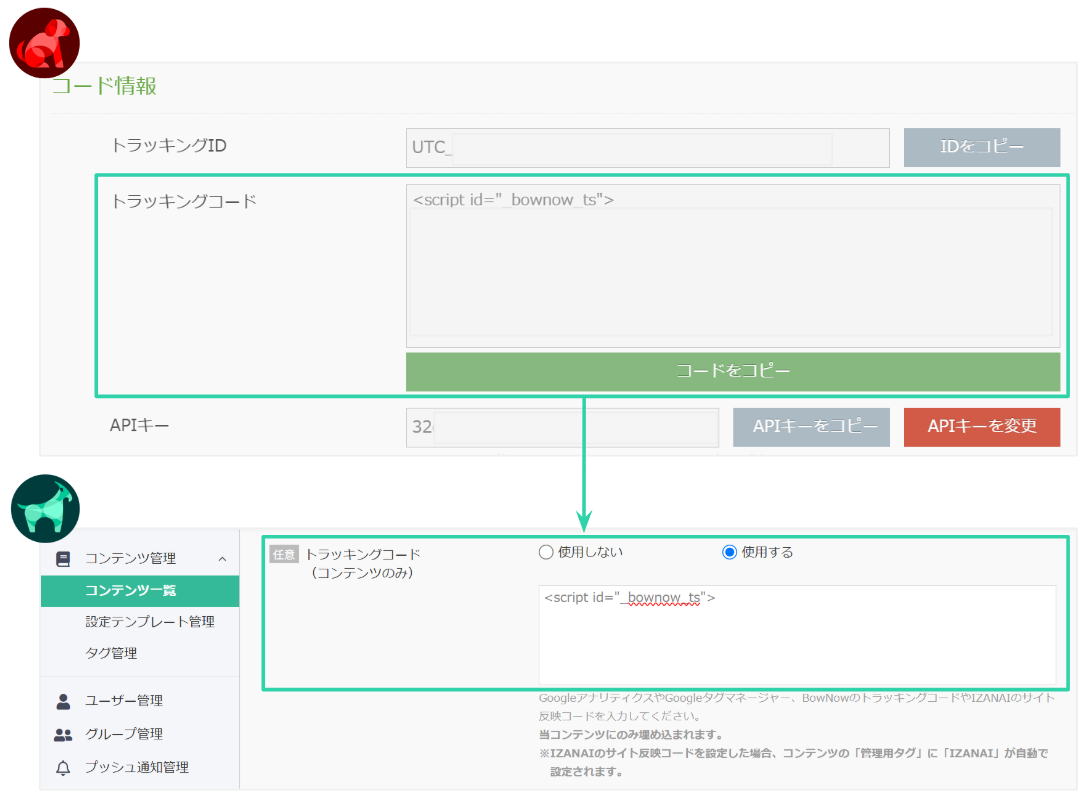Click the upper トラッキングコード script box
1083x796 pixels.
click(x=732, y=266)
